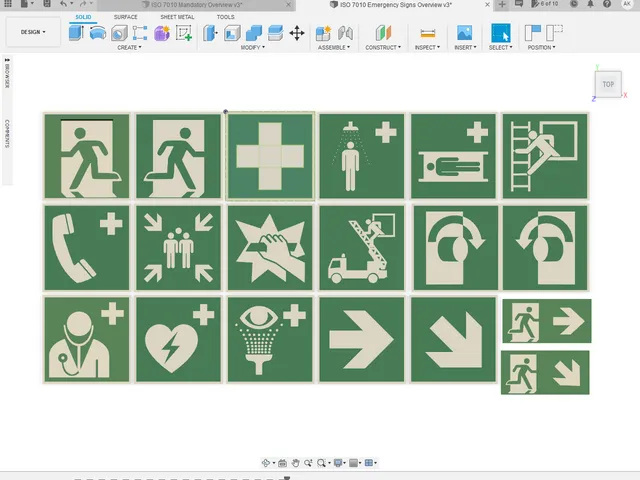The image size is (640, 480).
Task: Click the dashed rectangle pattern tool icon
Action: pos(140,33)
